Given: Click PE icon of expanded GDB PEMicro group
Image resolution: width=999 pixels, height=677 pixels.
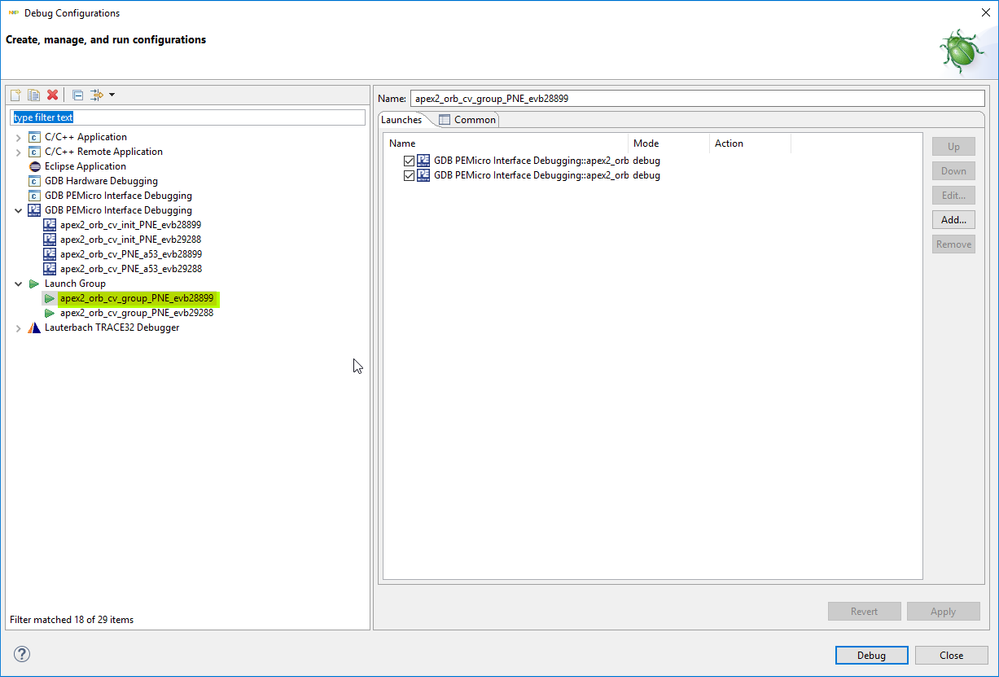Looking at the screenshot, I should [x=34, y=210].
